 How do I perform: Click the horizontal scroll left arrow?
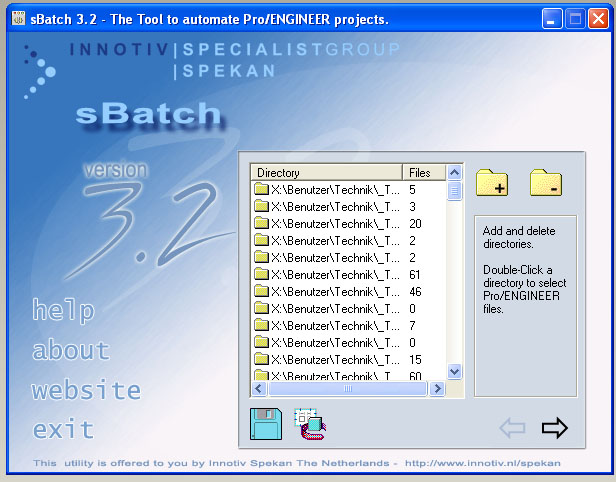tap(258, 389)
